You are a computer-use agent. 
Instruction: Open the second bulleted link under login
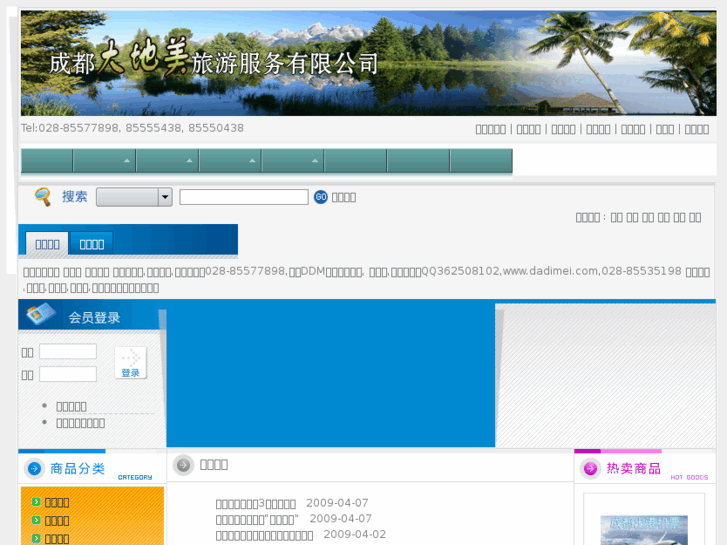[81, 423]
